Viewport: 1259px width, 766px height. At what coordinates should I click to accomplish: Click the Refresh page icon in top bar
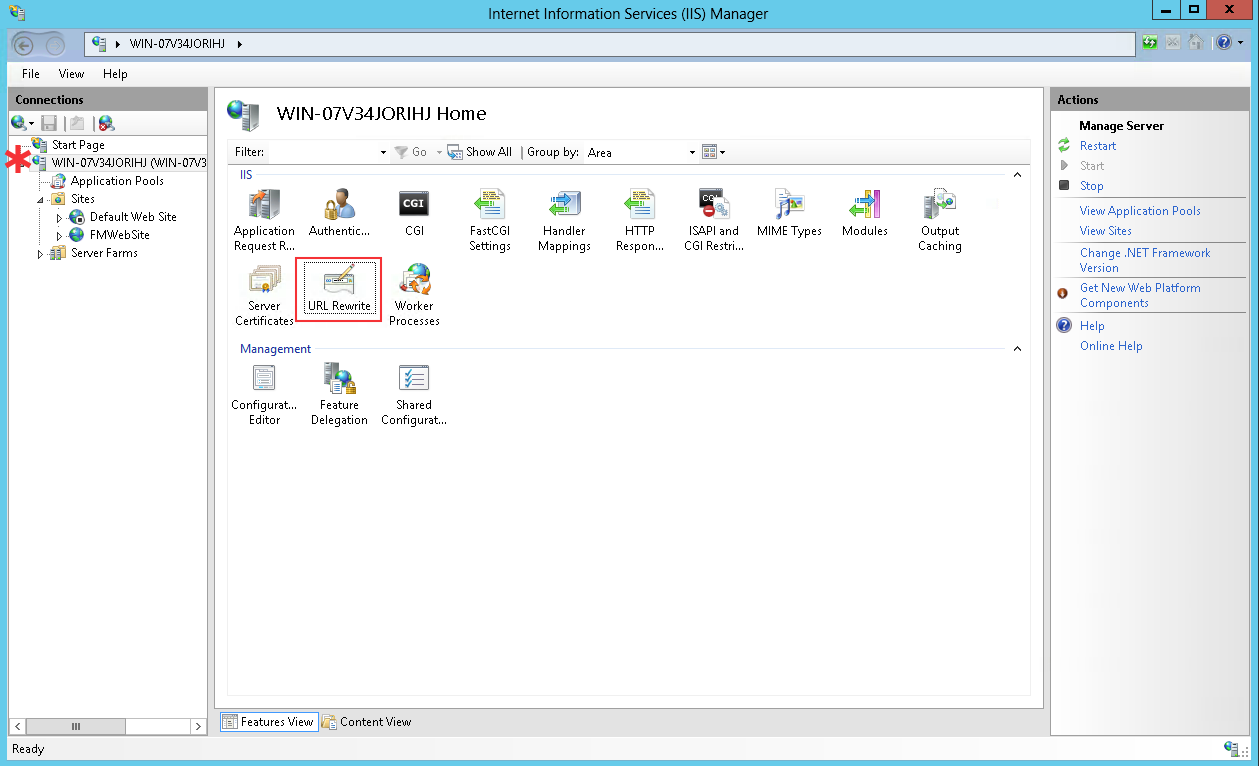click(1150, 43)
